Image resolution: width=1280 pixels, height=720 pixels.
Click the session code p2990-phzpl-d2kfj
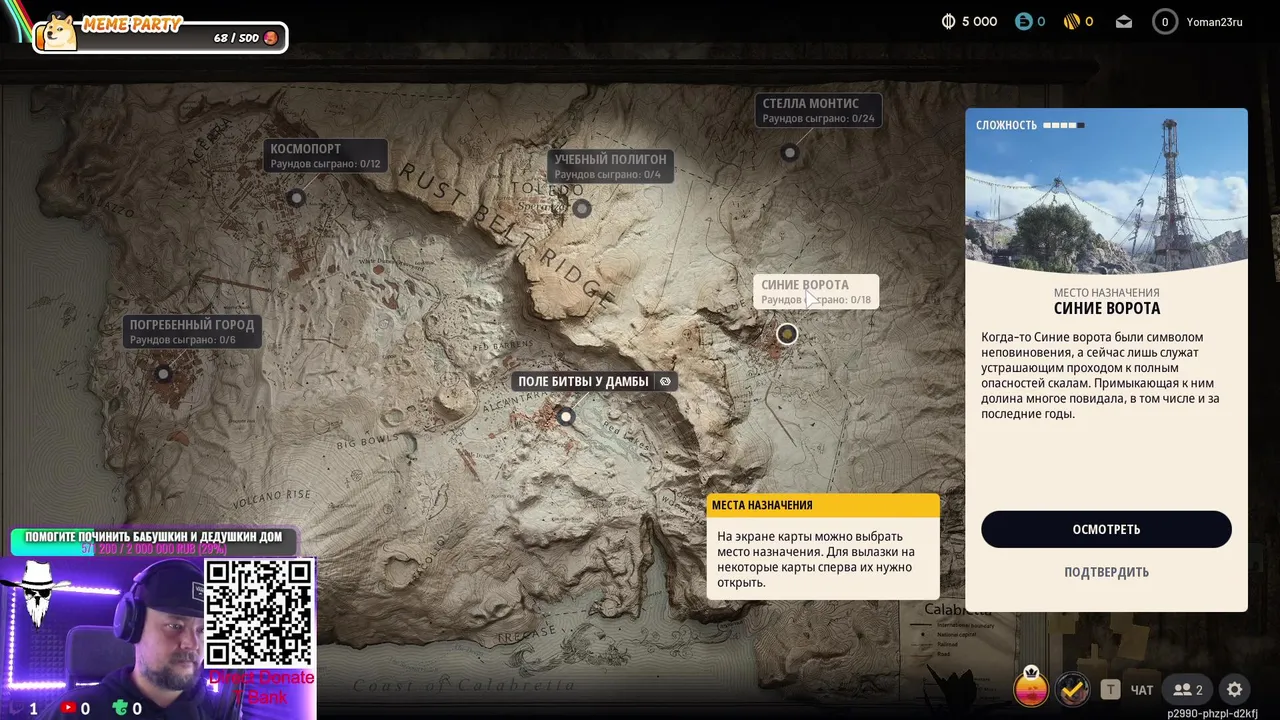[1212, 713]
